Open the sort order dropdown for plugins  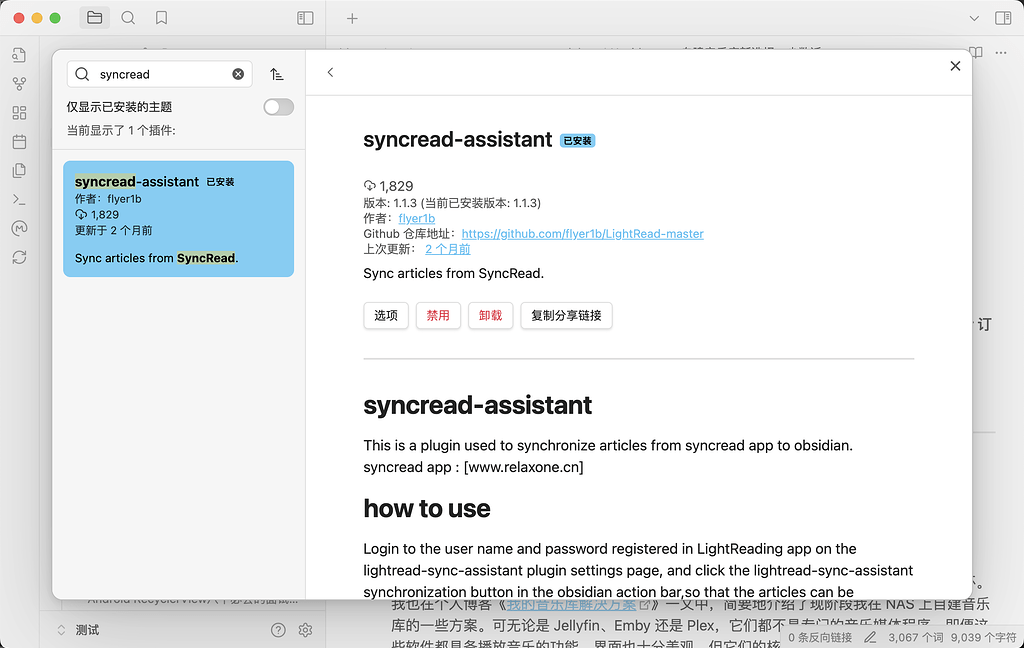tap(277, 74)
